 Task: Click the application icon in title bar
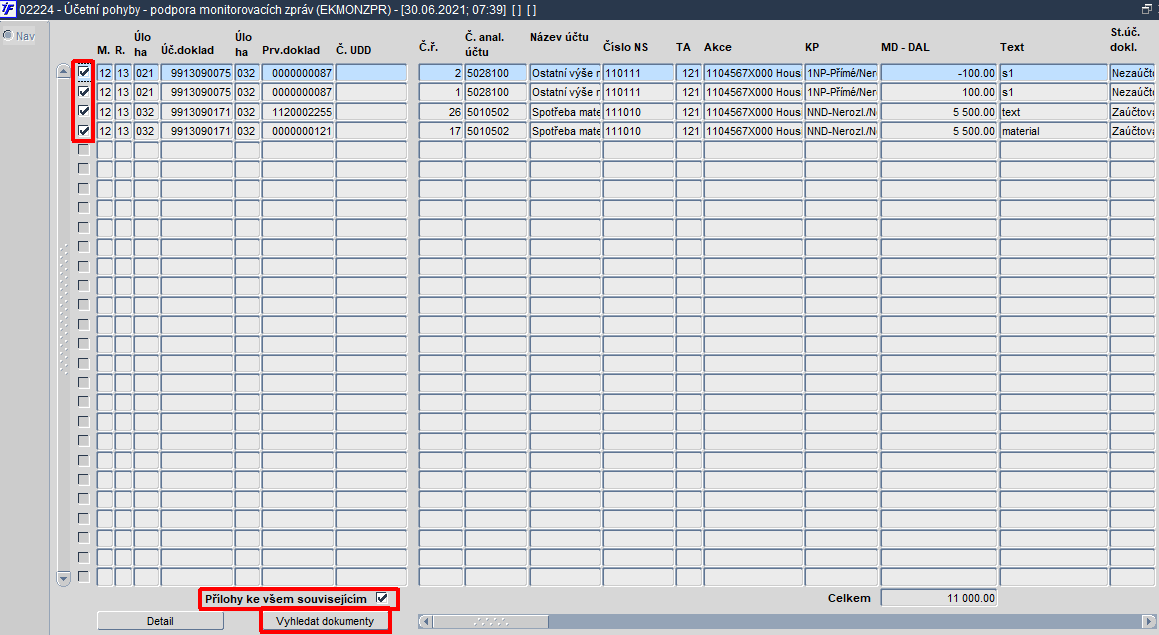click(x=8, y=9)
